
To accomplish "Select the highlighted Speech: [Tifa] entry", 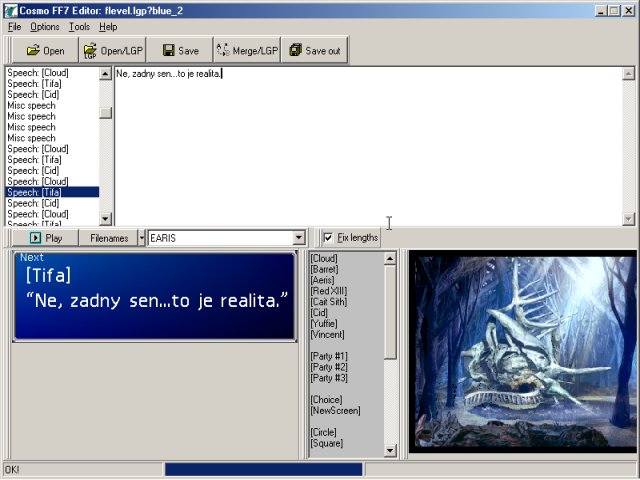I will 52,192.
